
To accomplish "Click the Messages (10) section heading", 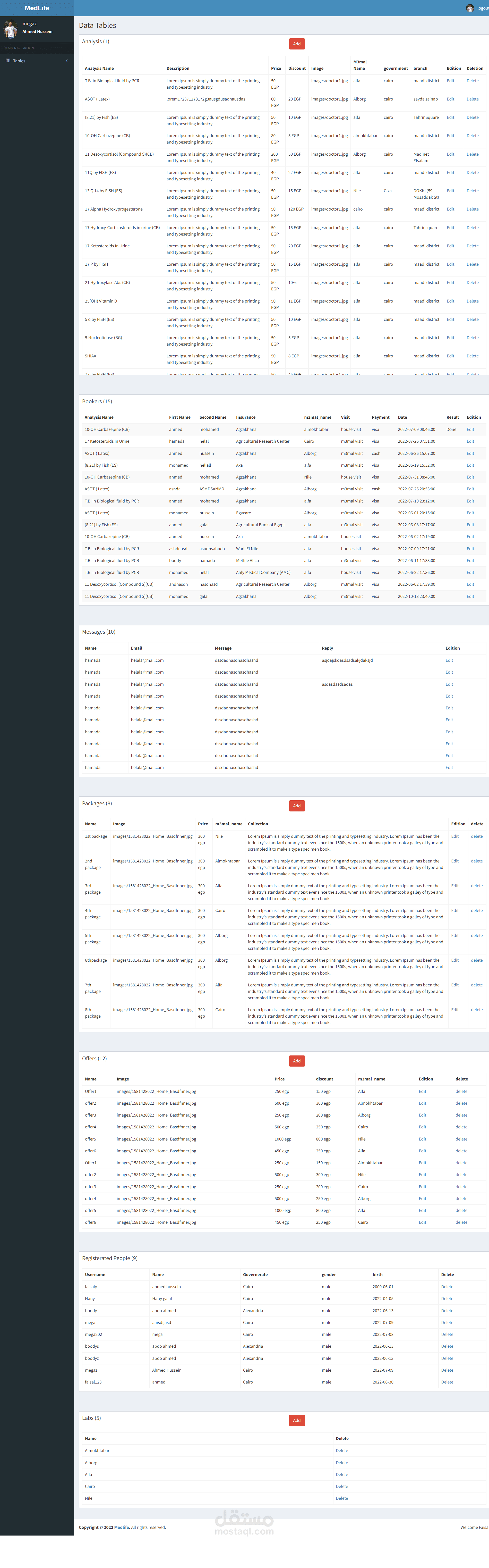I will (99, 632).
